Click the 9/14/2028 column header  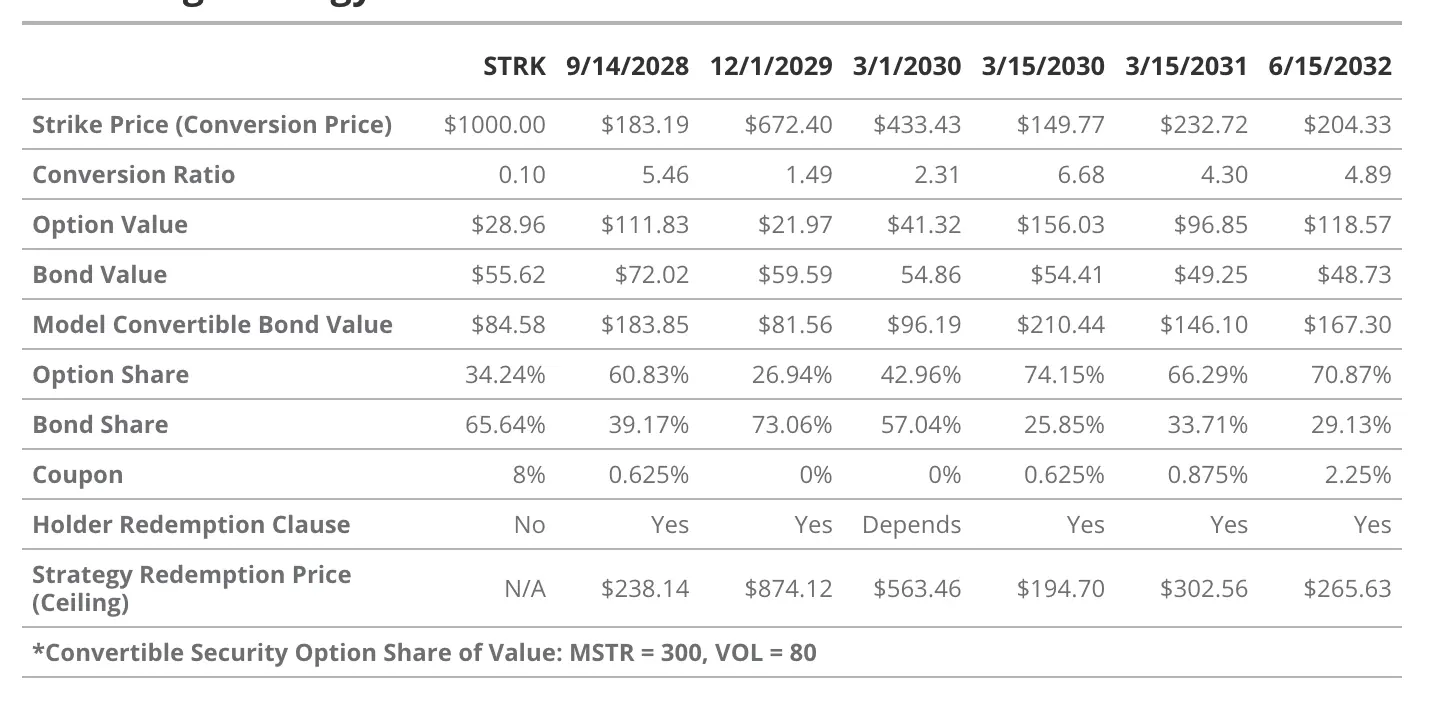[627, 67]
